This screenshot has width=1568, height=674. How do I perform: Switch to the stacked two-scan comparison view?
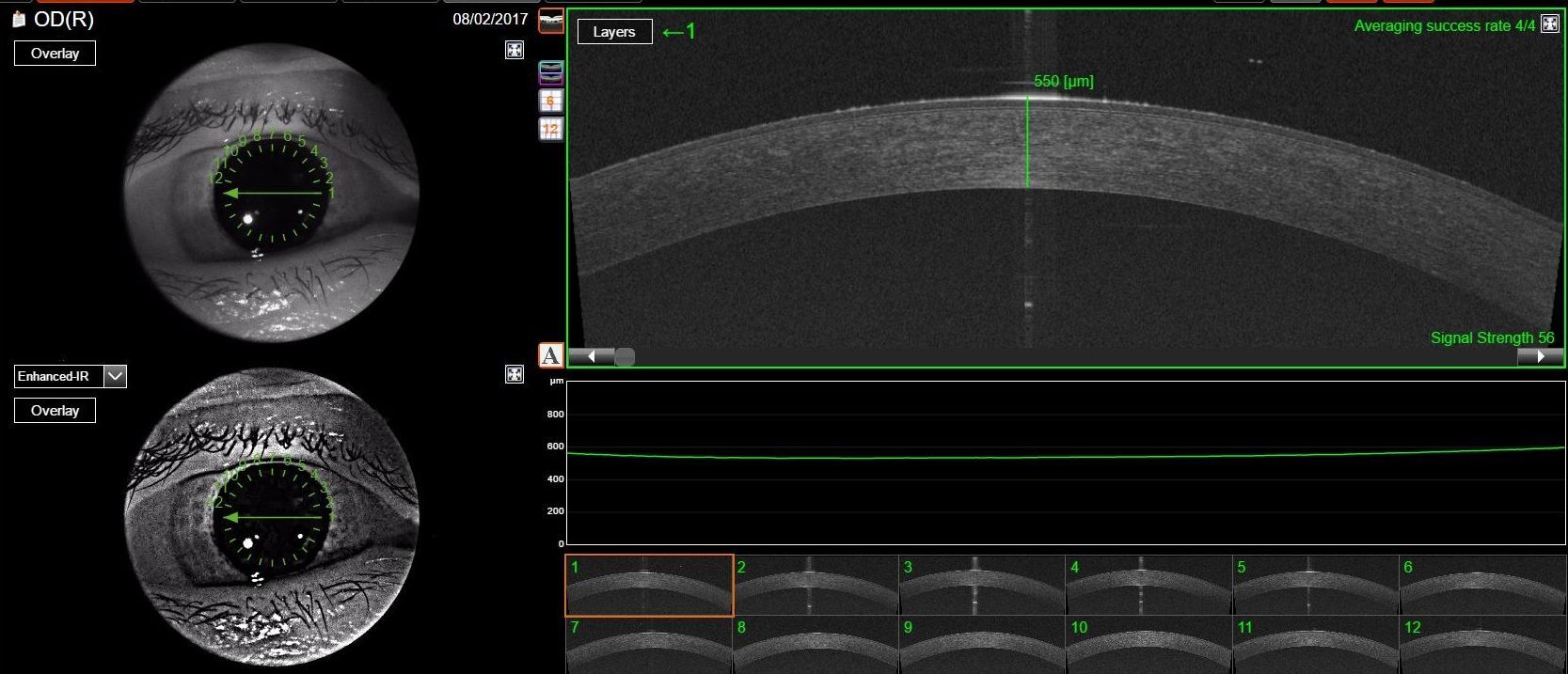tap(550, 72)
